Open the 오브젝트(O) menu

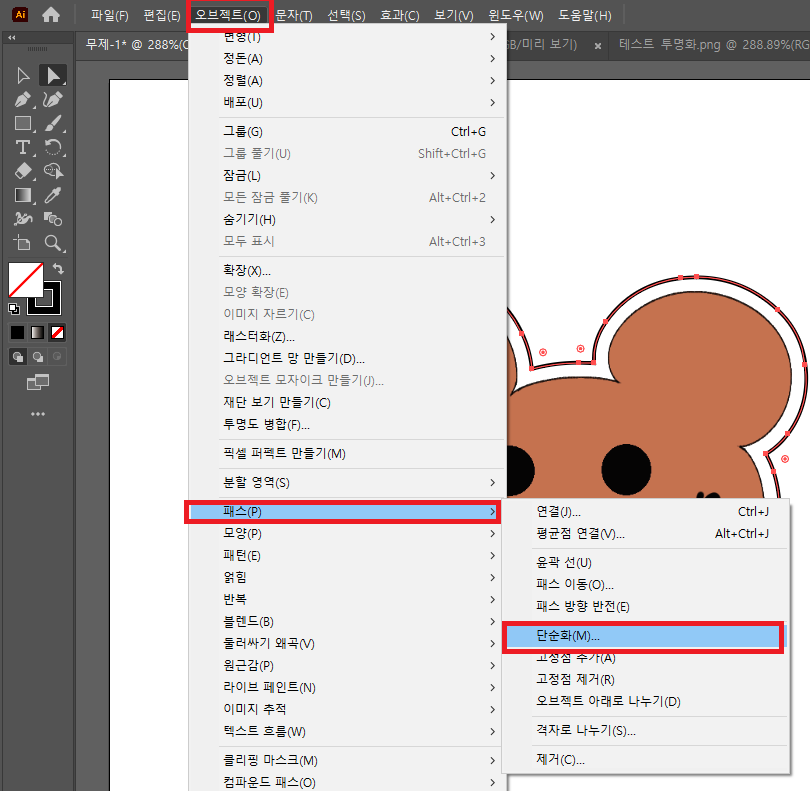tap(228, 15)
